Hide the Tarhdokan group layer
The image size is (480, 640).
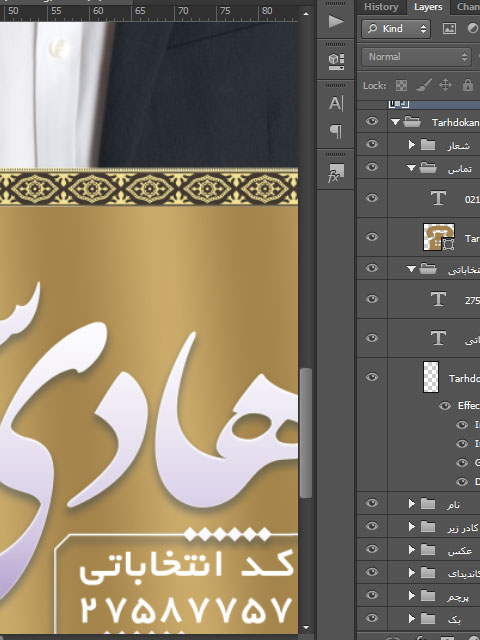[x=372, y=121]
